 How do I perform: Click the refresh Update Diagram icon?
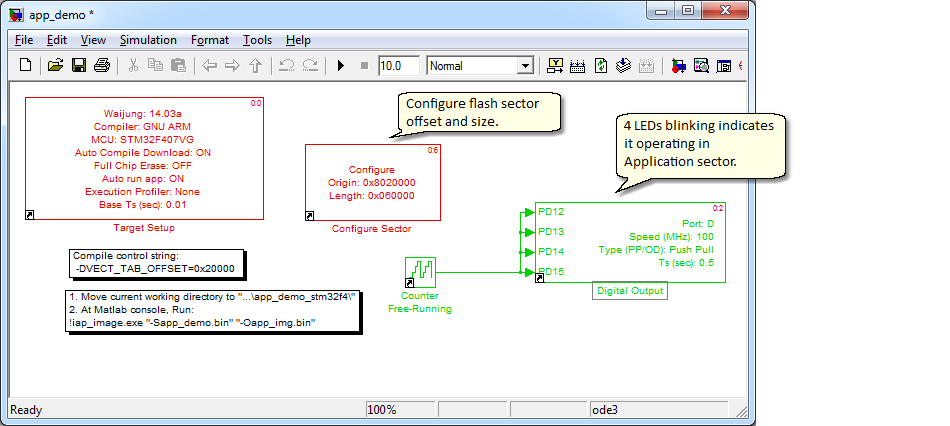[600, 65]
